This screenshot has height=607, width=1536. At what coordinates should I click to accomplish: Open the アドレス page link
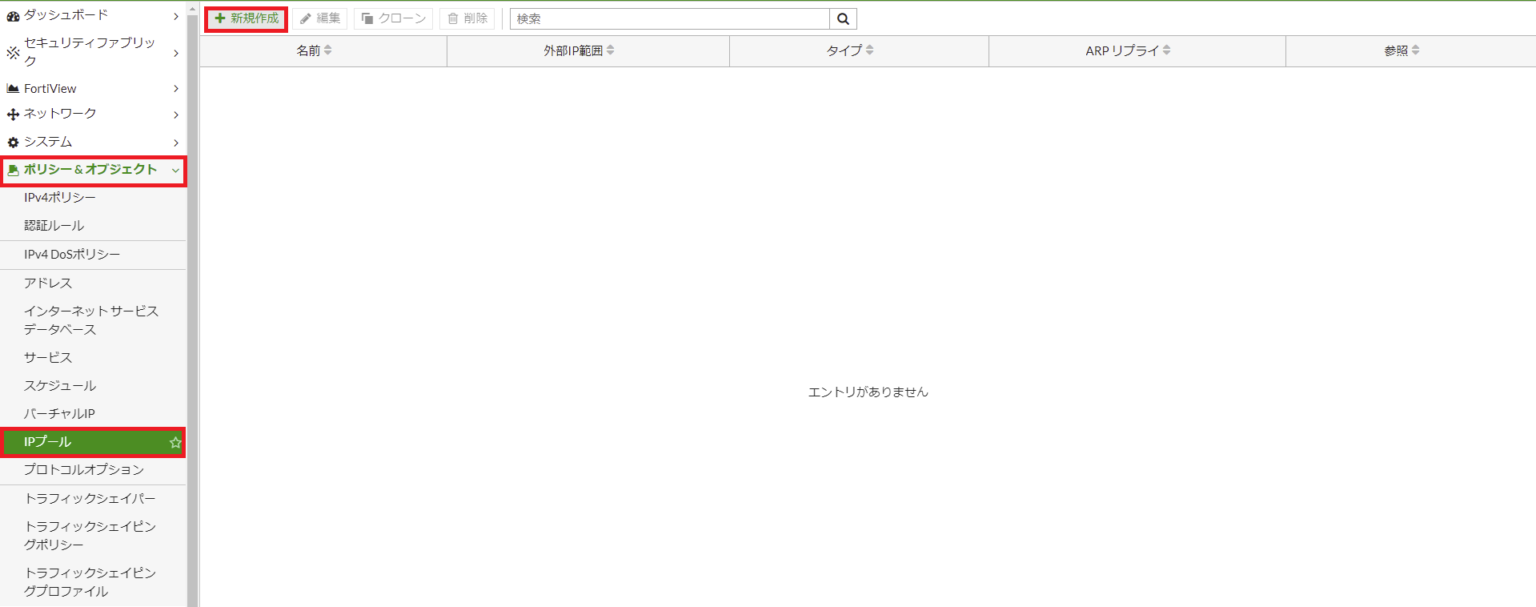point(48,283)
